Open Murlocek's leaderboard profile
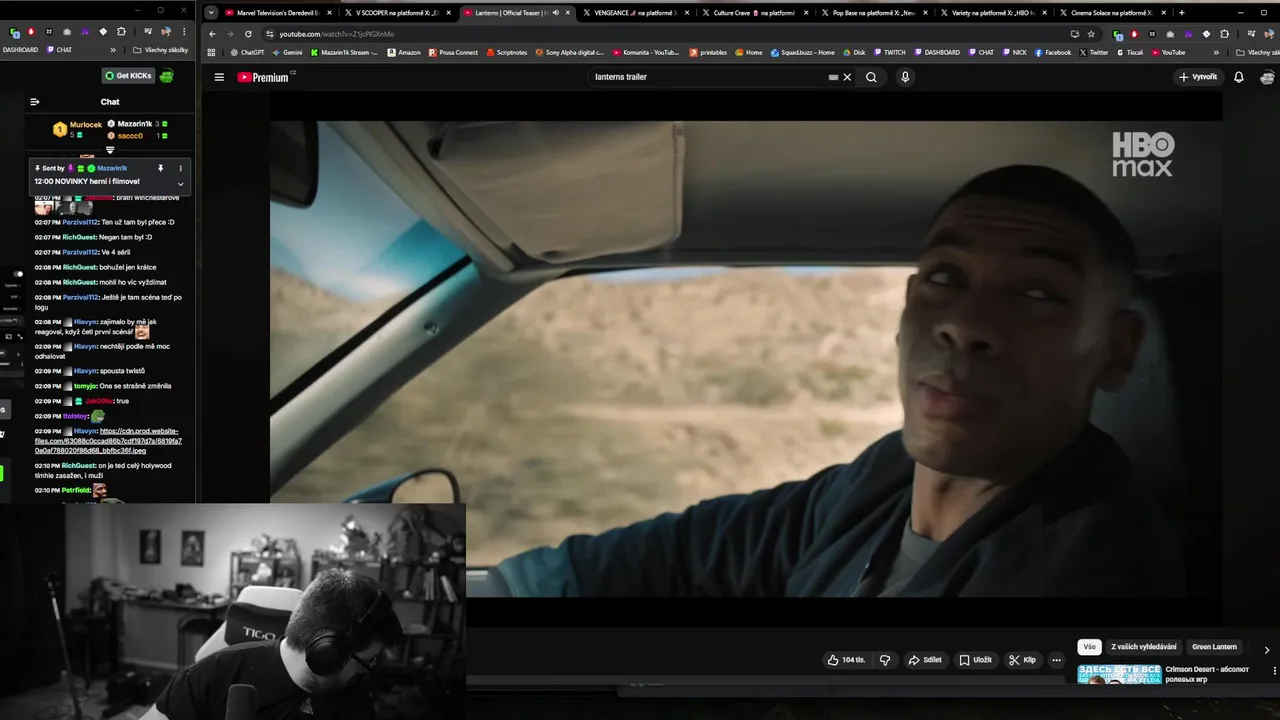 (x=86, y=125)
